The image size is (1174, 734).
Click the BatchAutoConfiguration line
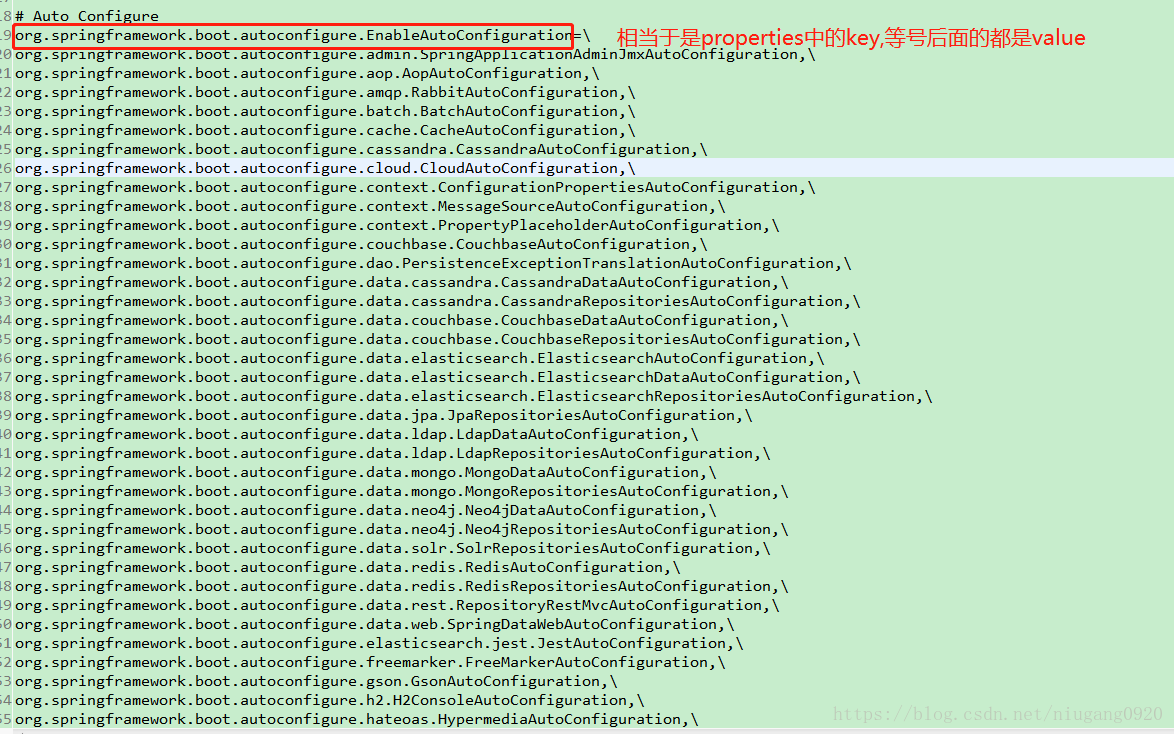pyautogui.click(x=325, y=111)
